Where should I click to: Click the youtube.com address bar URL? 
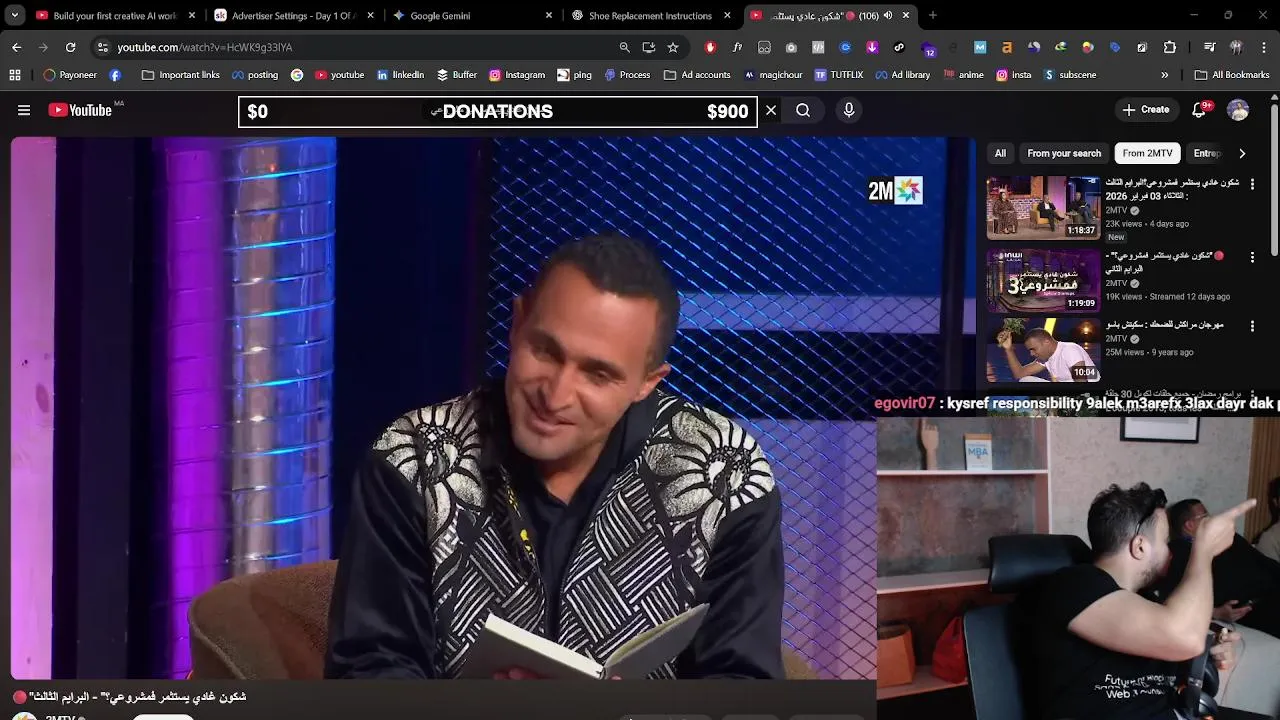click(x=204, y=47)
